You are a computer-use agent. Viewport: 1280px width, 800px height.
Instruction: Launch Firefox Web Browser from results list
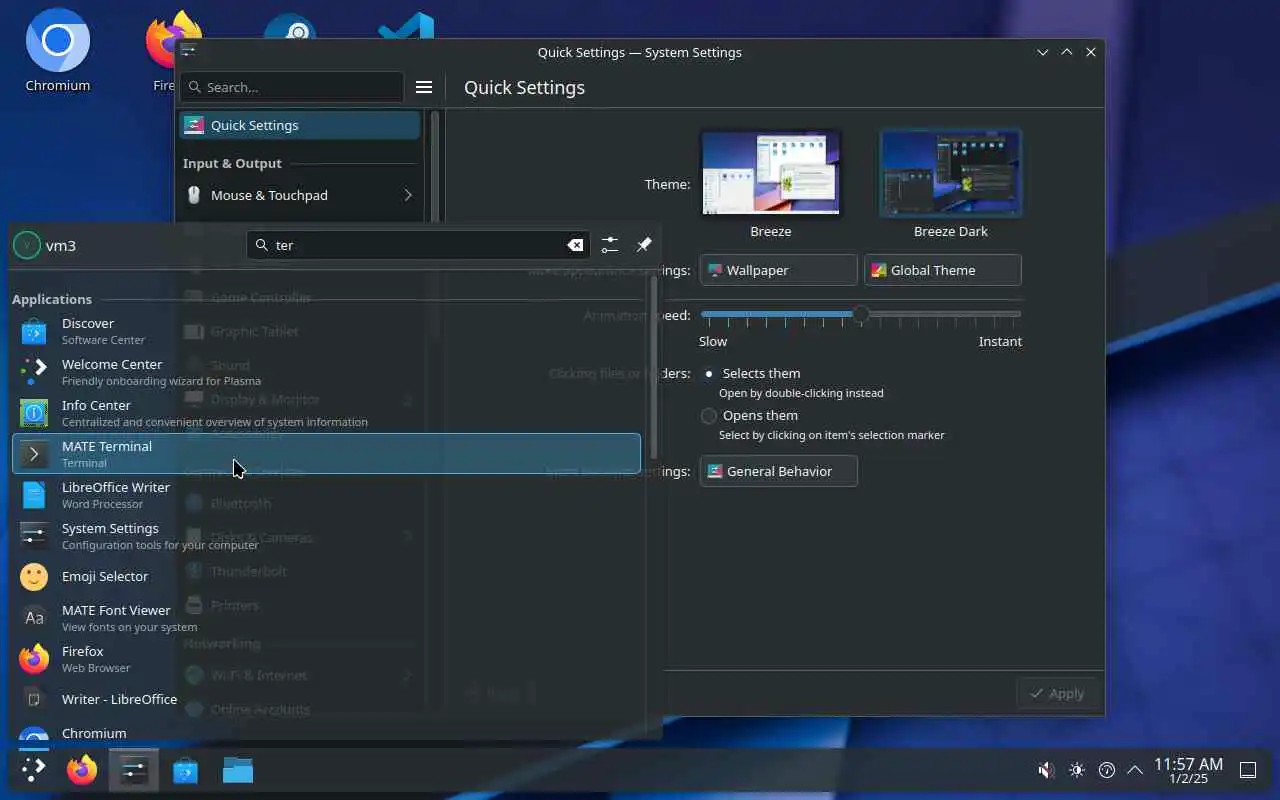[x=326, y=659]
